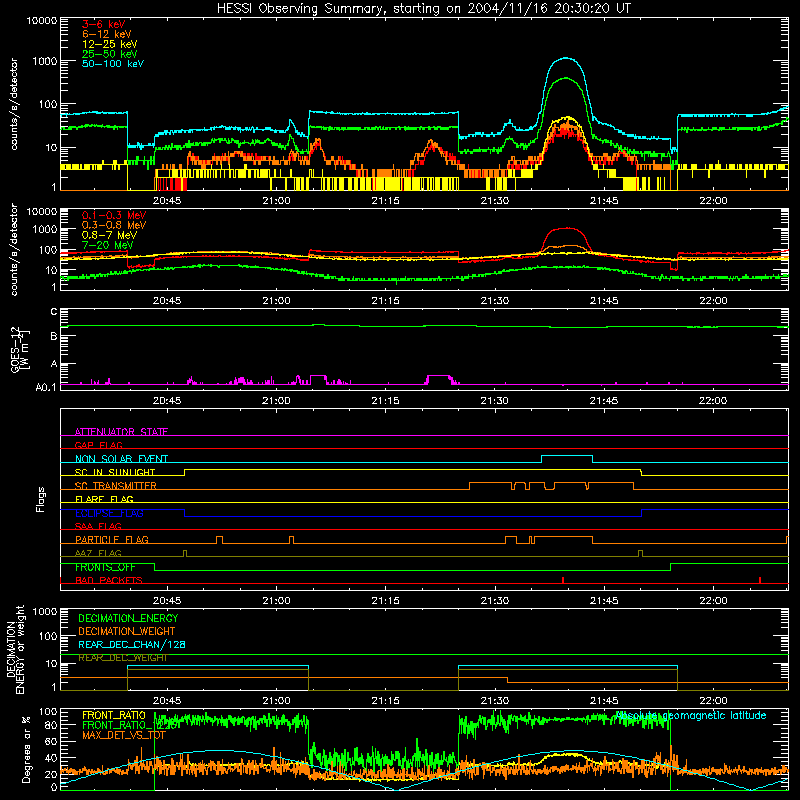Click the NON_SOLAR_EVENT flag label
800x800 pixels.
(121, 459)
